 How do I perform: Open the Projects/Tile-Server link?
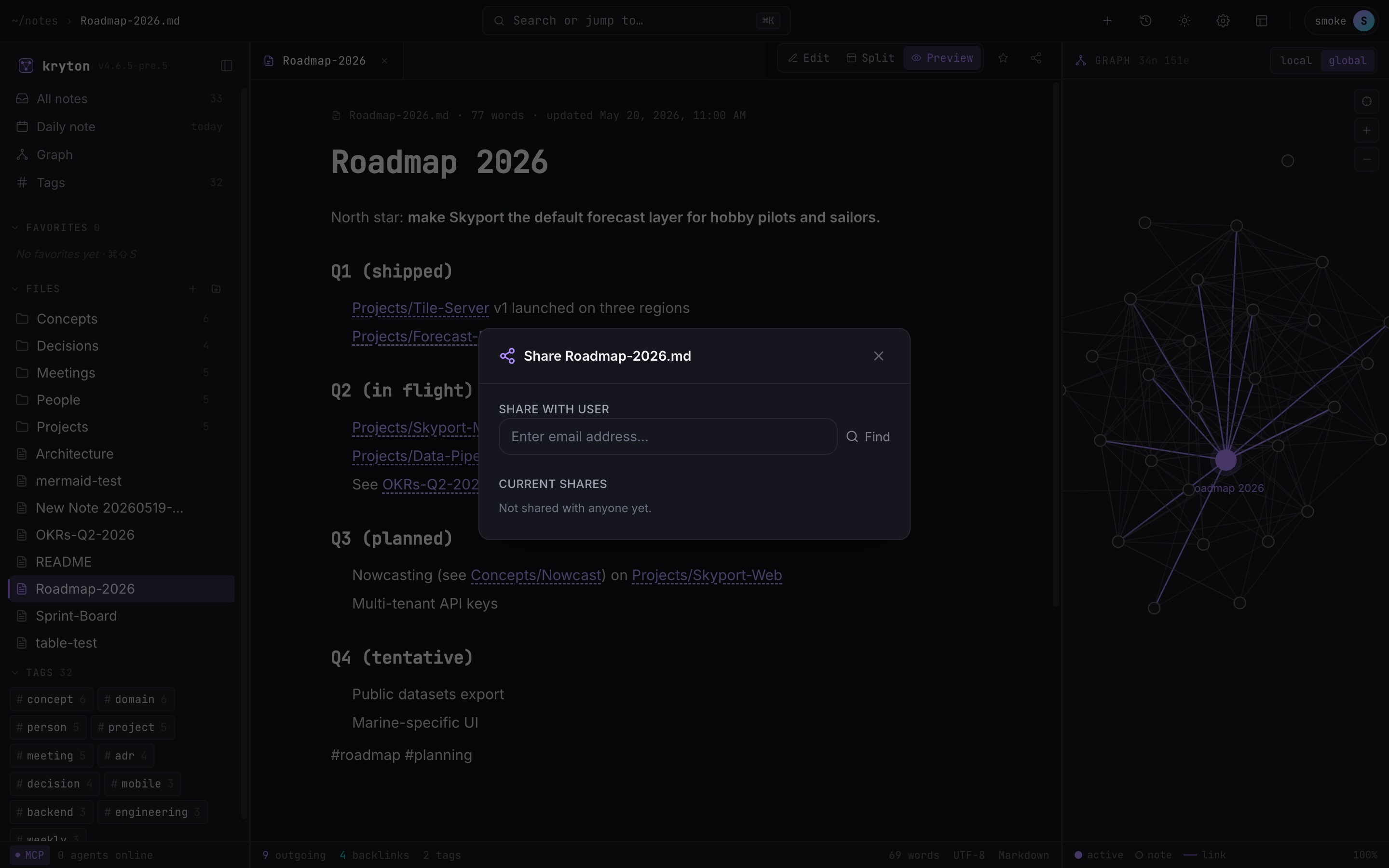coord(420,308)
